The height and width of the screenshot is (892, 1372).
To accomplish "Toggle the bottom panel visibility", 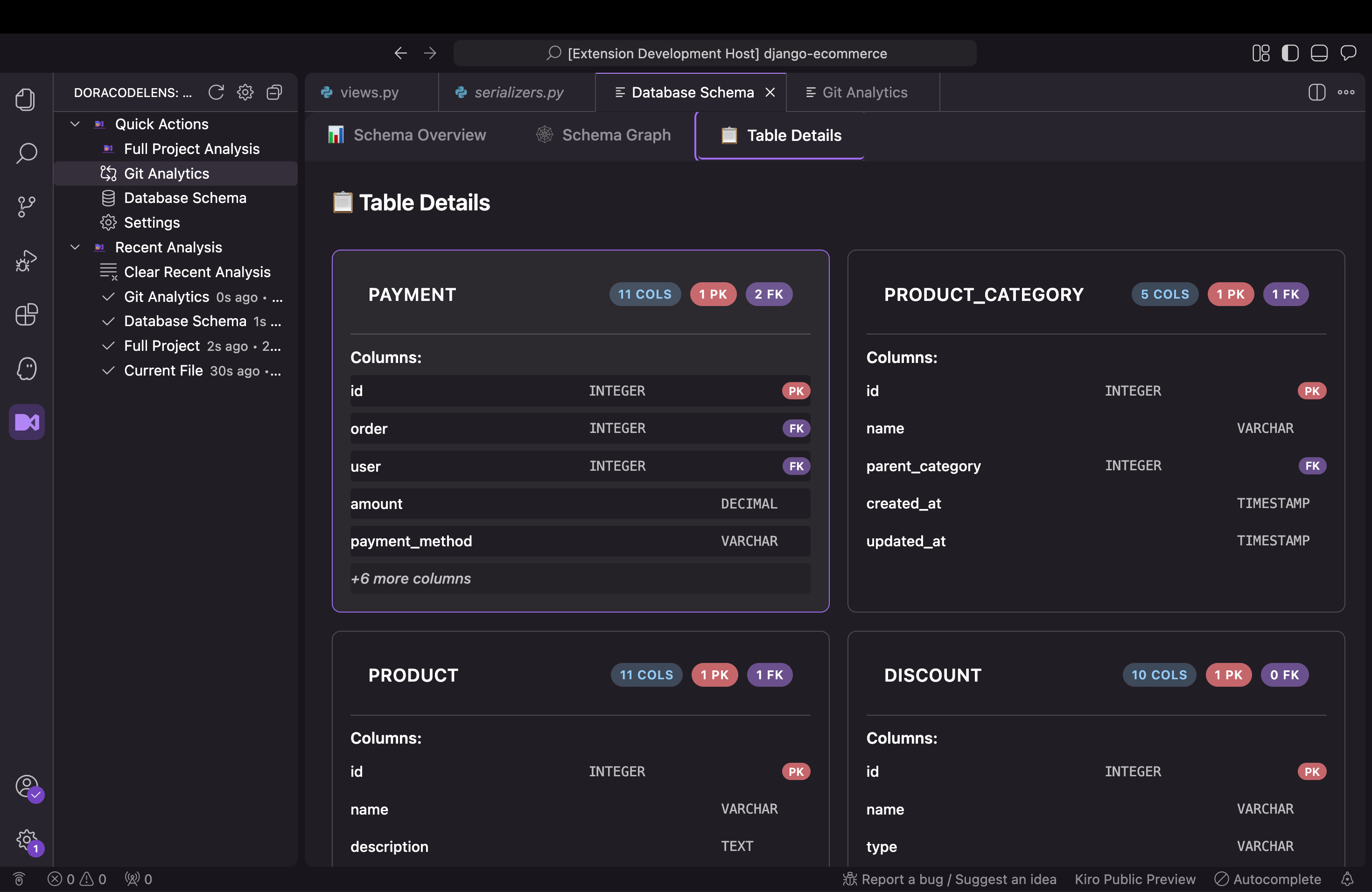I will tap(1319, 54).
